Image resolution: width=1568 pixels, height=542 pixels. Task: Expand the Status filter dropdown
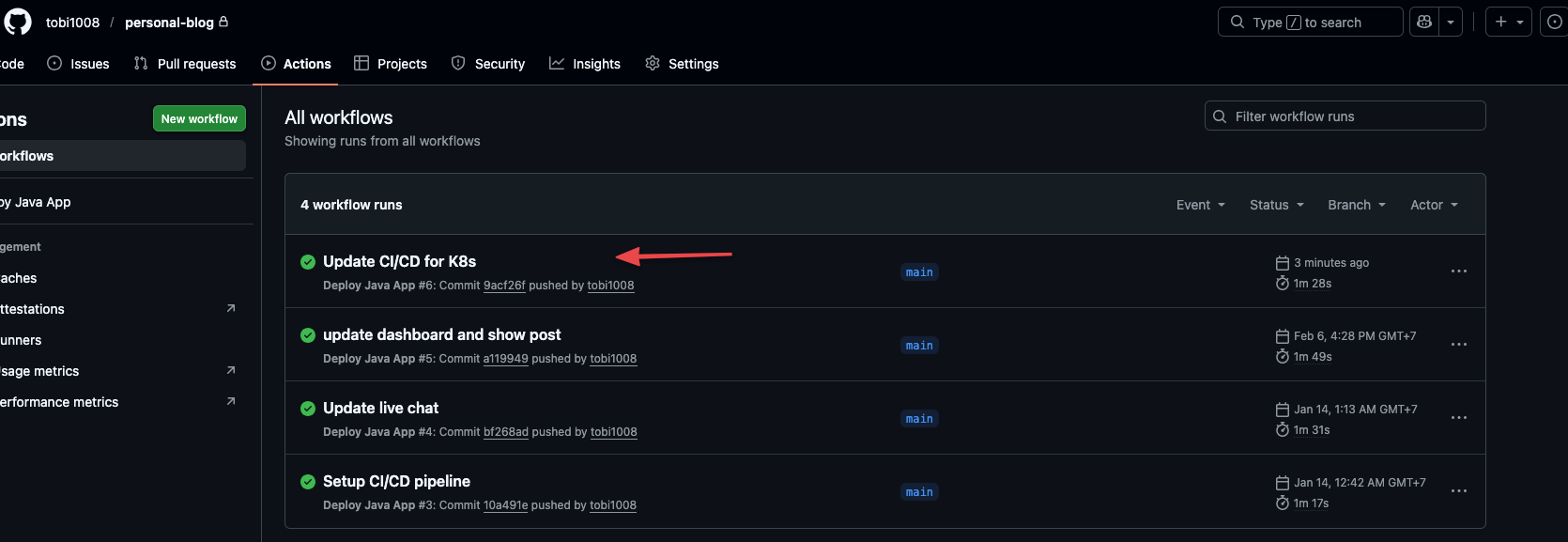1276,205
